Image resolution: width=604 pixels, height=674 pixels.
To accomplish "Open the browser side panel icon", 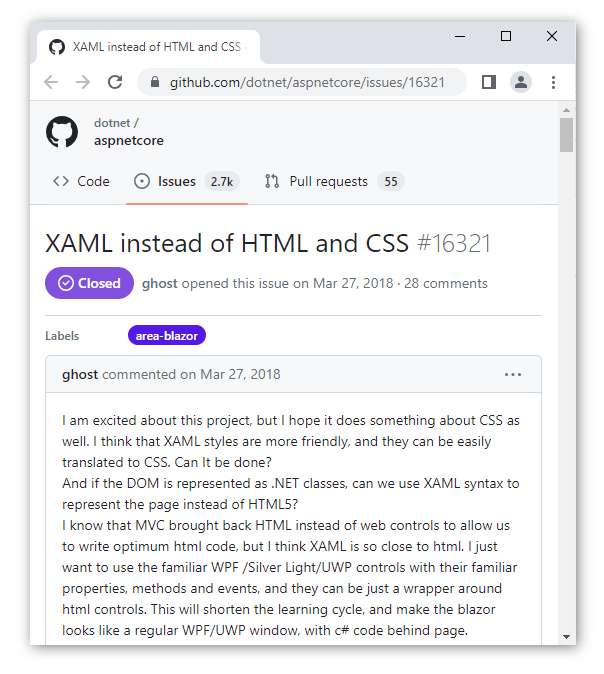I will pos(489,82).
